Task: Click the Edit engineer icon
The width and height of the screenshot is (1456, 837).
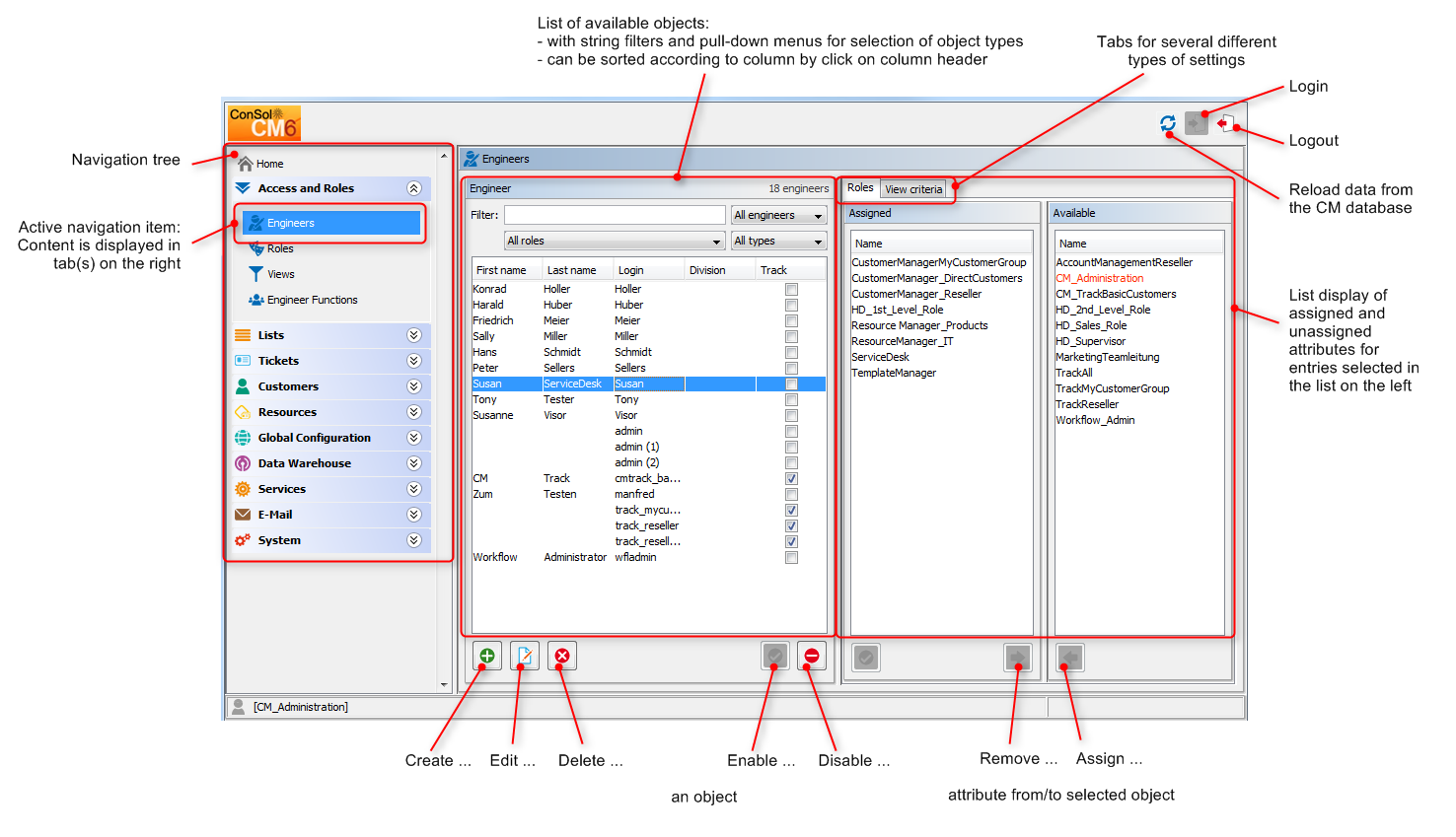Action: (524, 655)
